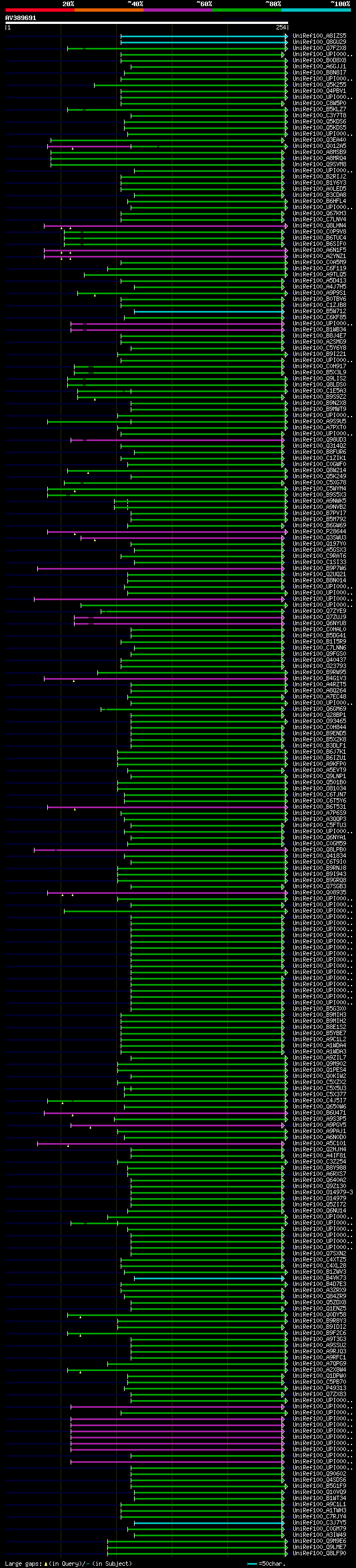Click the red ~20% identity legend segment
356x1568 pixels.
click(x=39, y=10)
